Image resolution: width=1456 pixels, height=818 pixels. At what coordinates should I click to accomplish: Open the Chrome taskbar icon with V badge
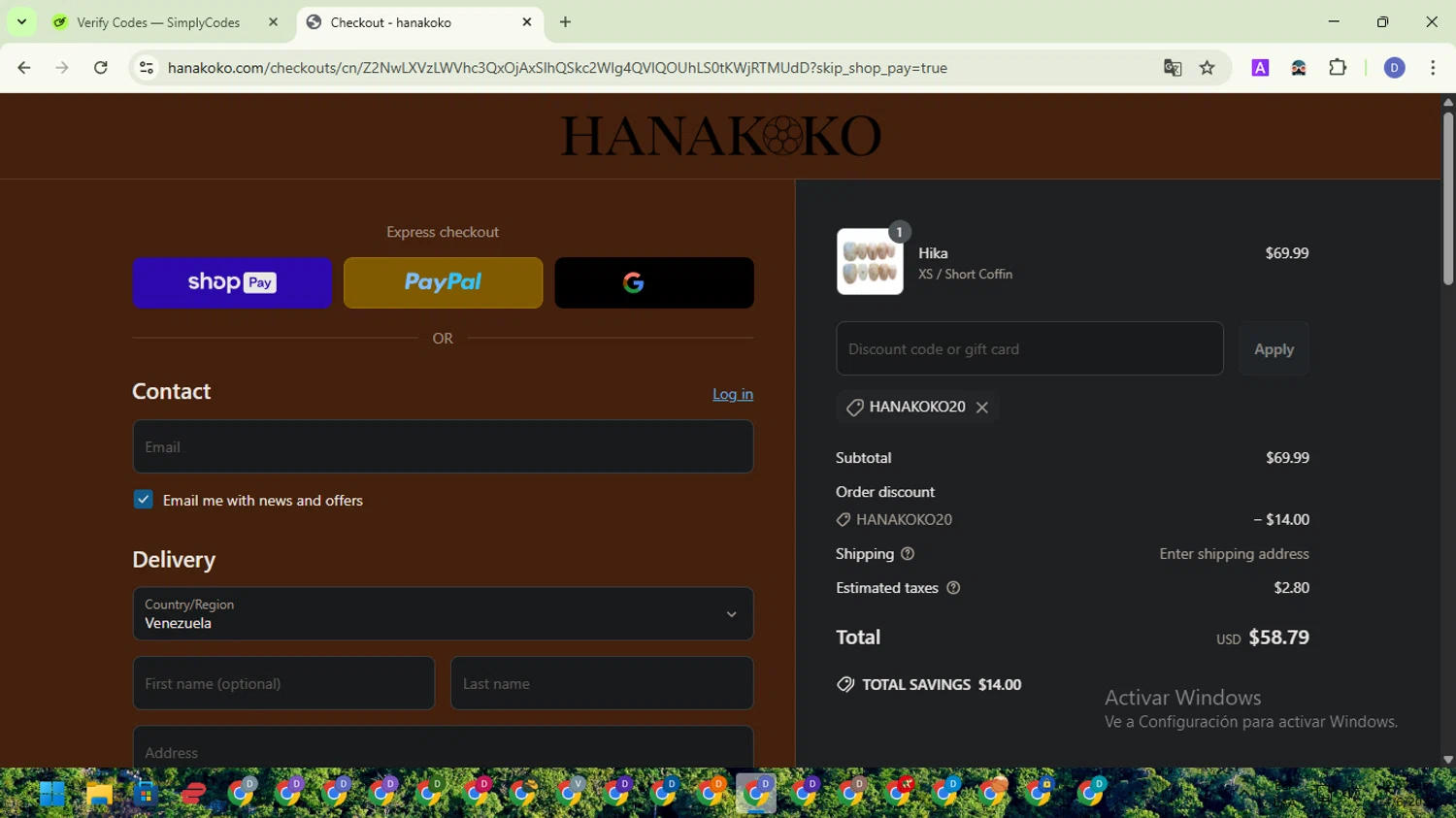tap(571, 794)
